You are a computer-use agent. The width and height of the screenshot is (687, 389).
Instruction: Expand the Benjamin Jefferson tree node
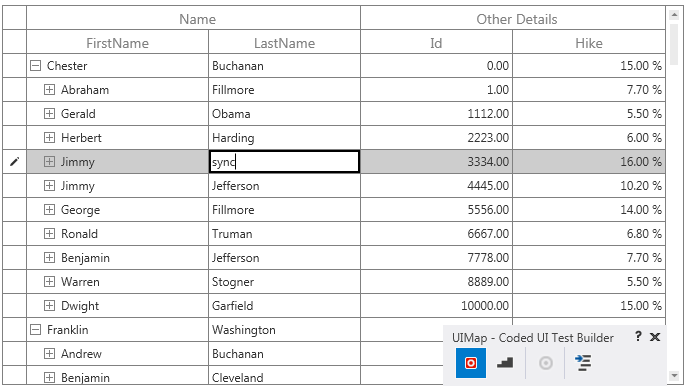[50, 258]
